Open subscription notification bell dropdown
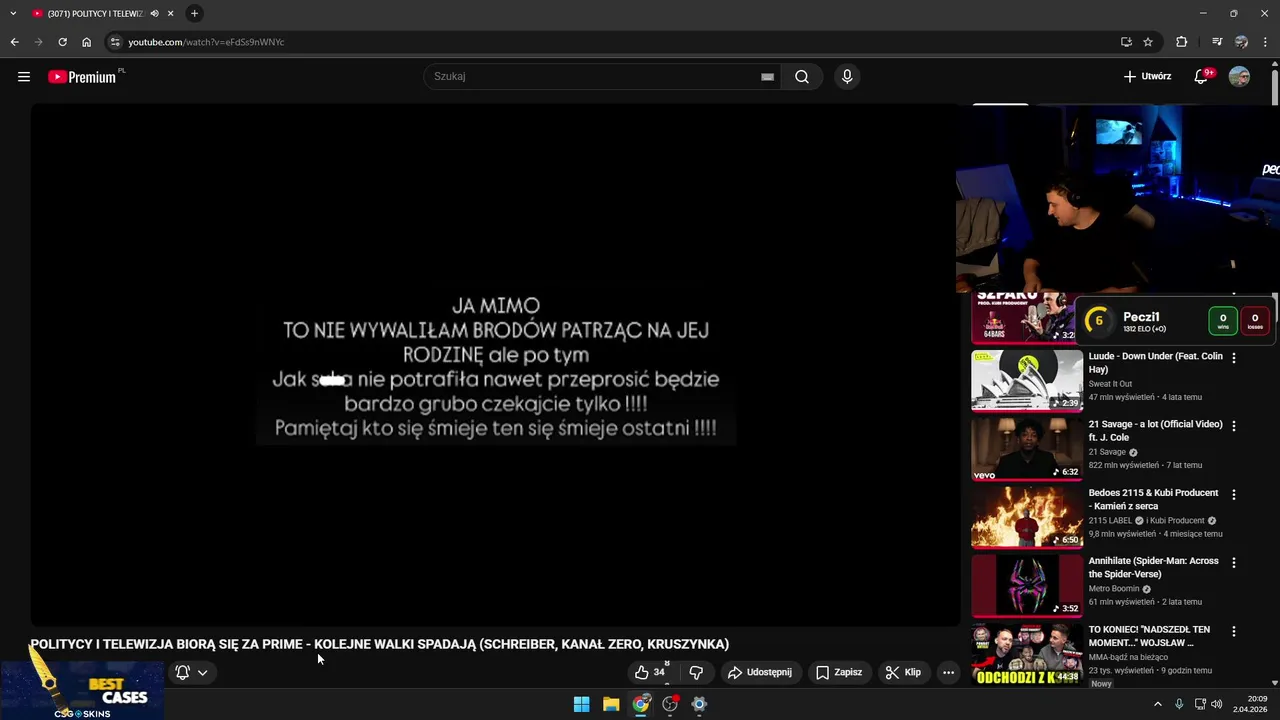The height and width of the screenshot is (720, 1280). [x=191, y=672]
